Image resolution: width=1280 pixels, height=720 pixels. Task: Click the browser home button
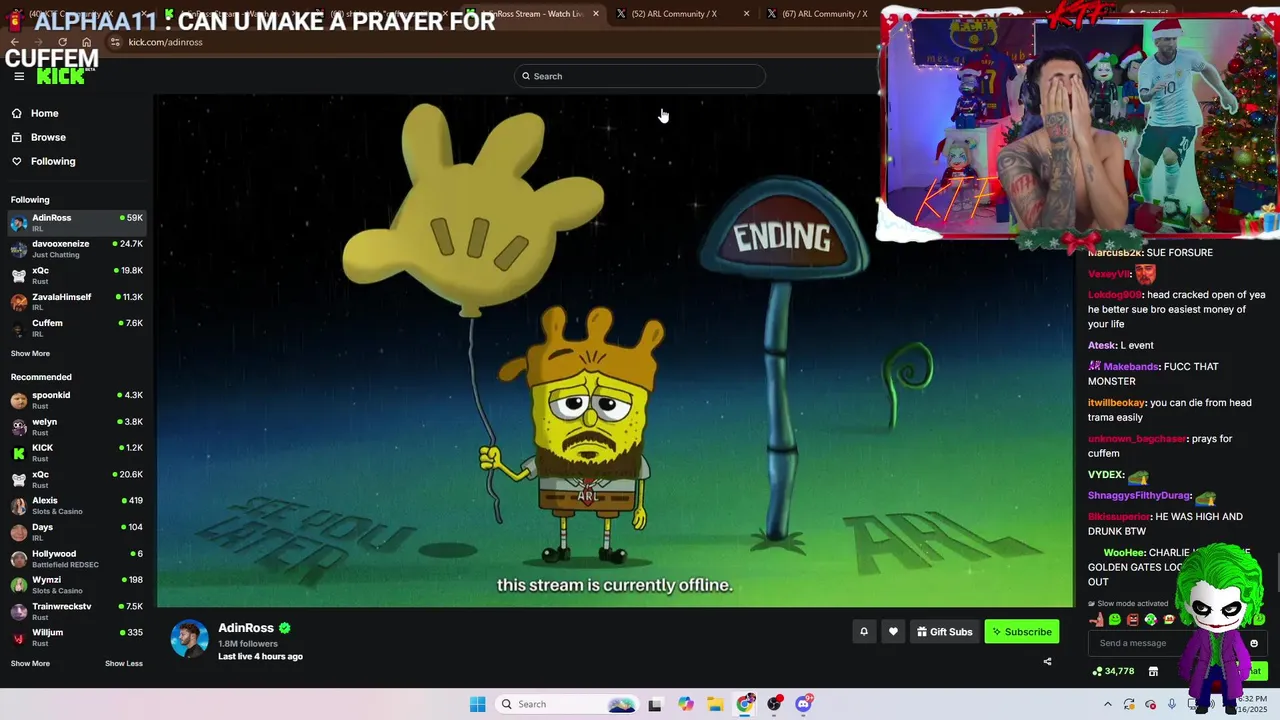point(87,42)
